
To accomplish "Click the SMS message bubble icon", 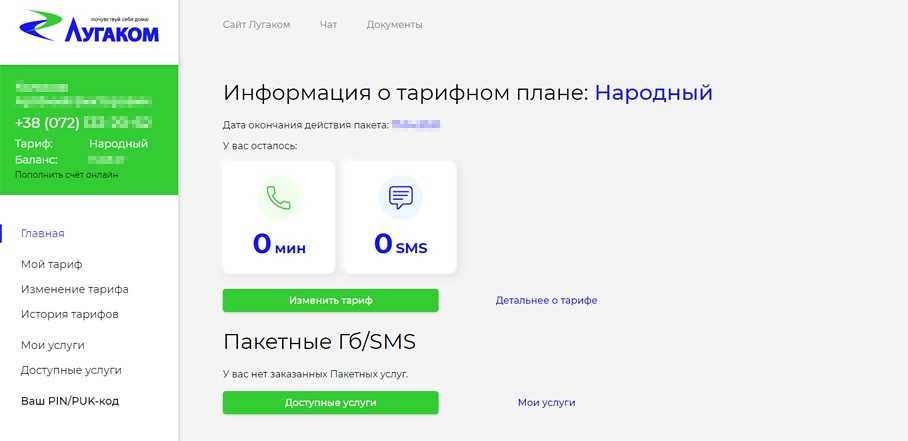I will [400, 198].
